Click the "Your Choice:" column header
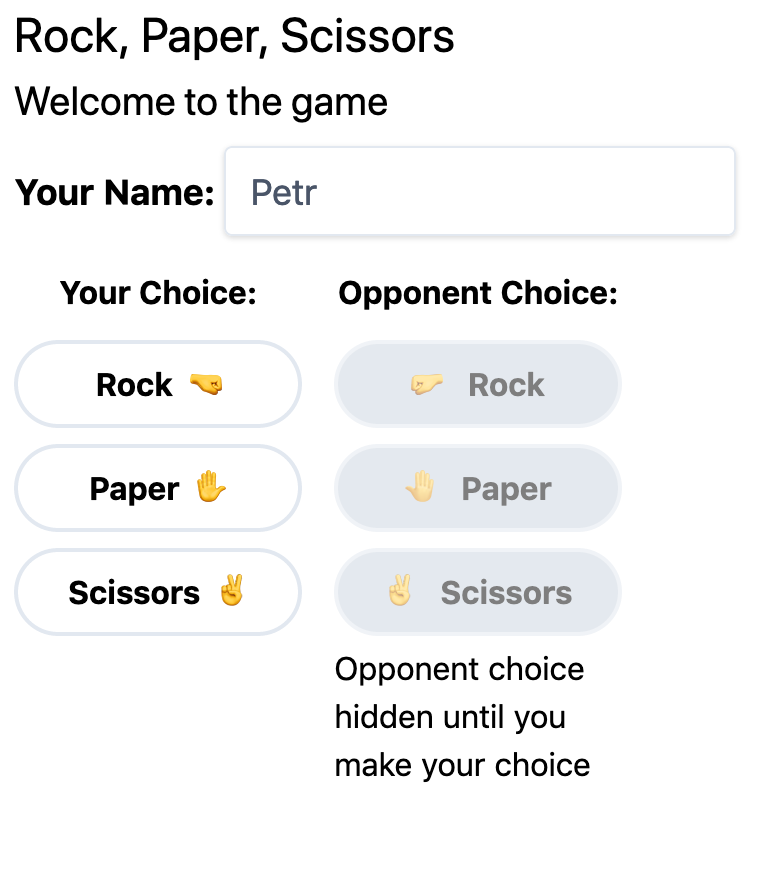The width and height of the screenshot is (766, 880). (158, 293)
